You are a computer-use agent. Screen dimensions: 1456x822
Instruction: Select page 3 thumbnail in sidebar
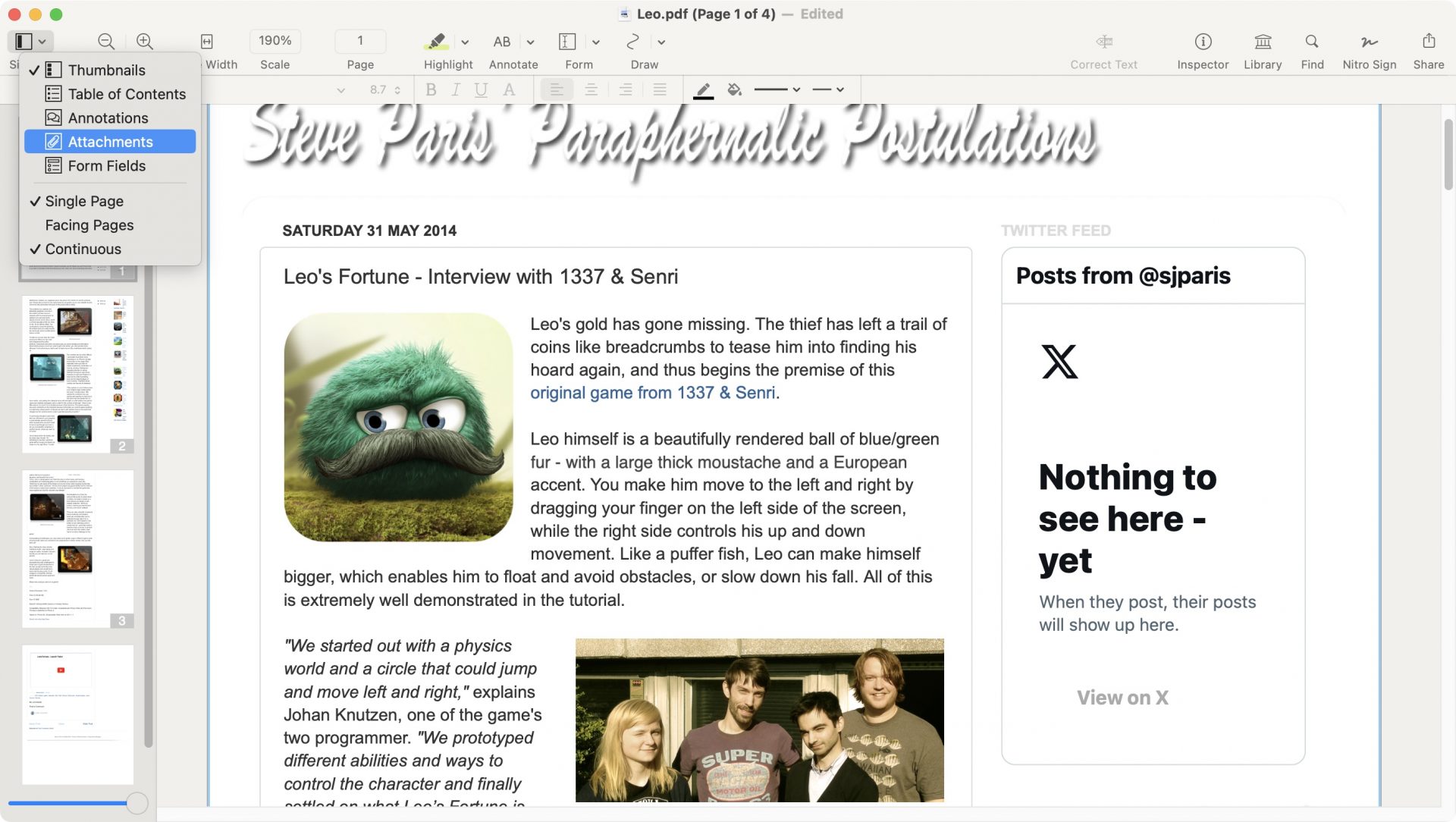[x=78, y=548]
